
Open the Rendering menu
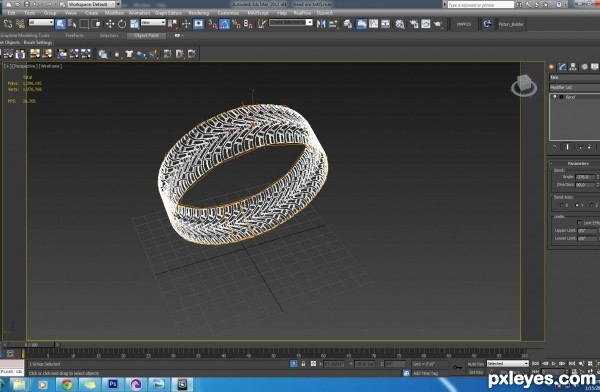[199, 13]
